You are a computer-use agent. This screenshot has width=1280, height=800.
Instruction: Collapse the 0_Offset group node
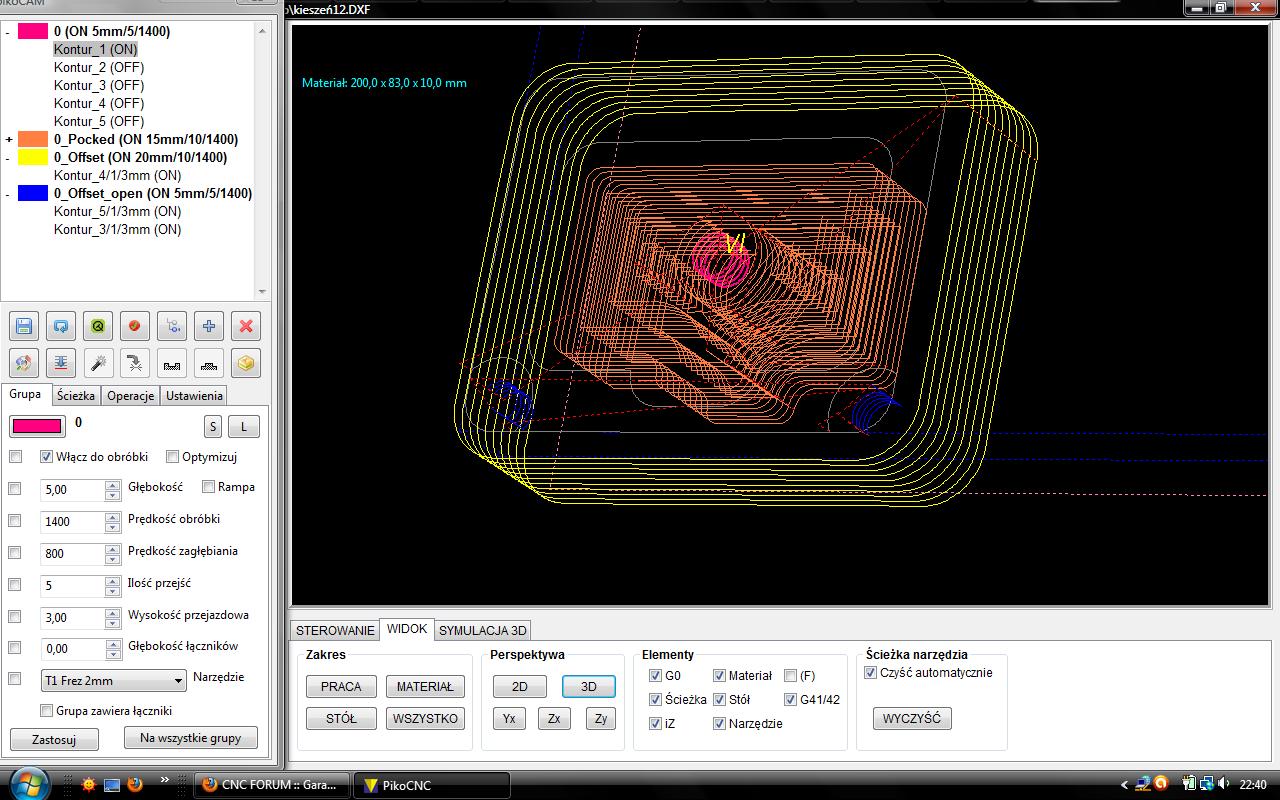coord(8,158)
